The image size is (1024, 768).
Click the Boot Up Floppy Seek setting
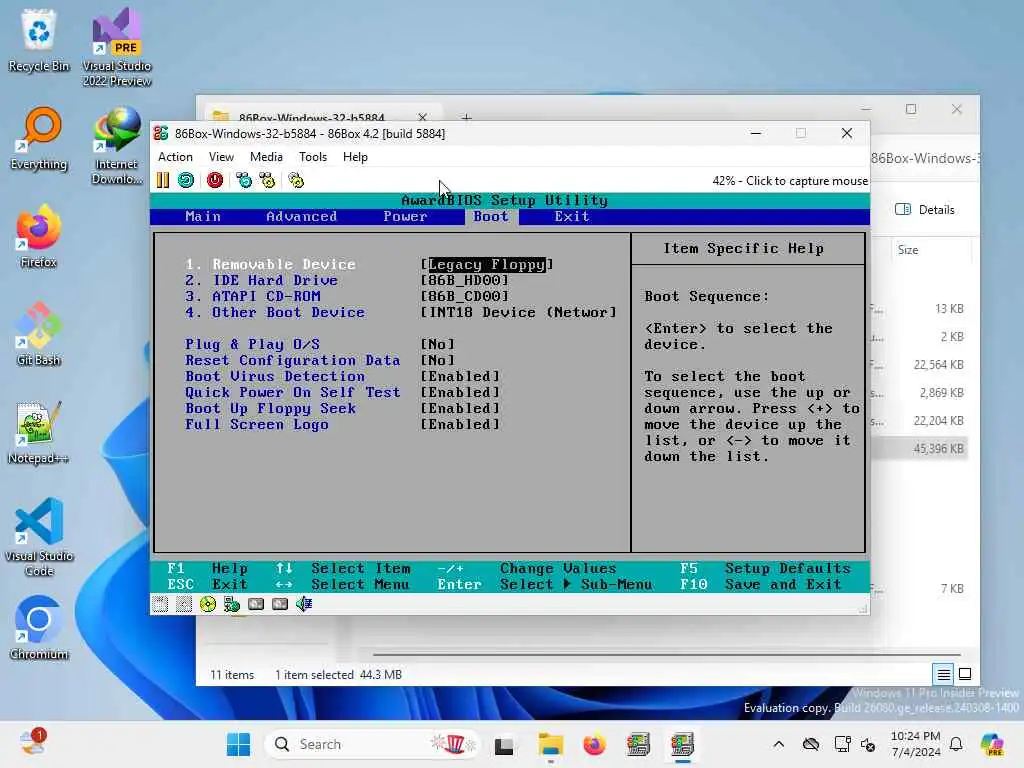click(270, 409)
